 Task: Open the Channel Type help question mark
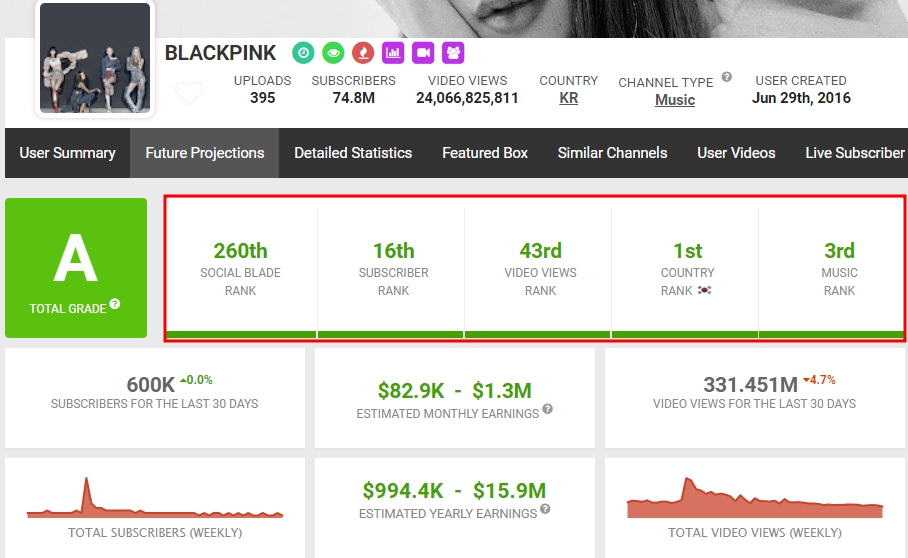tap(727, 77)
